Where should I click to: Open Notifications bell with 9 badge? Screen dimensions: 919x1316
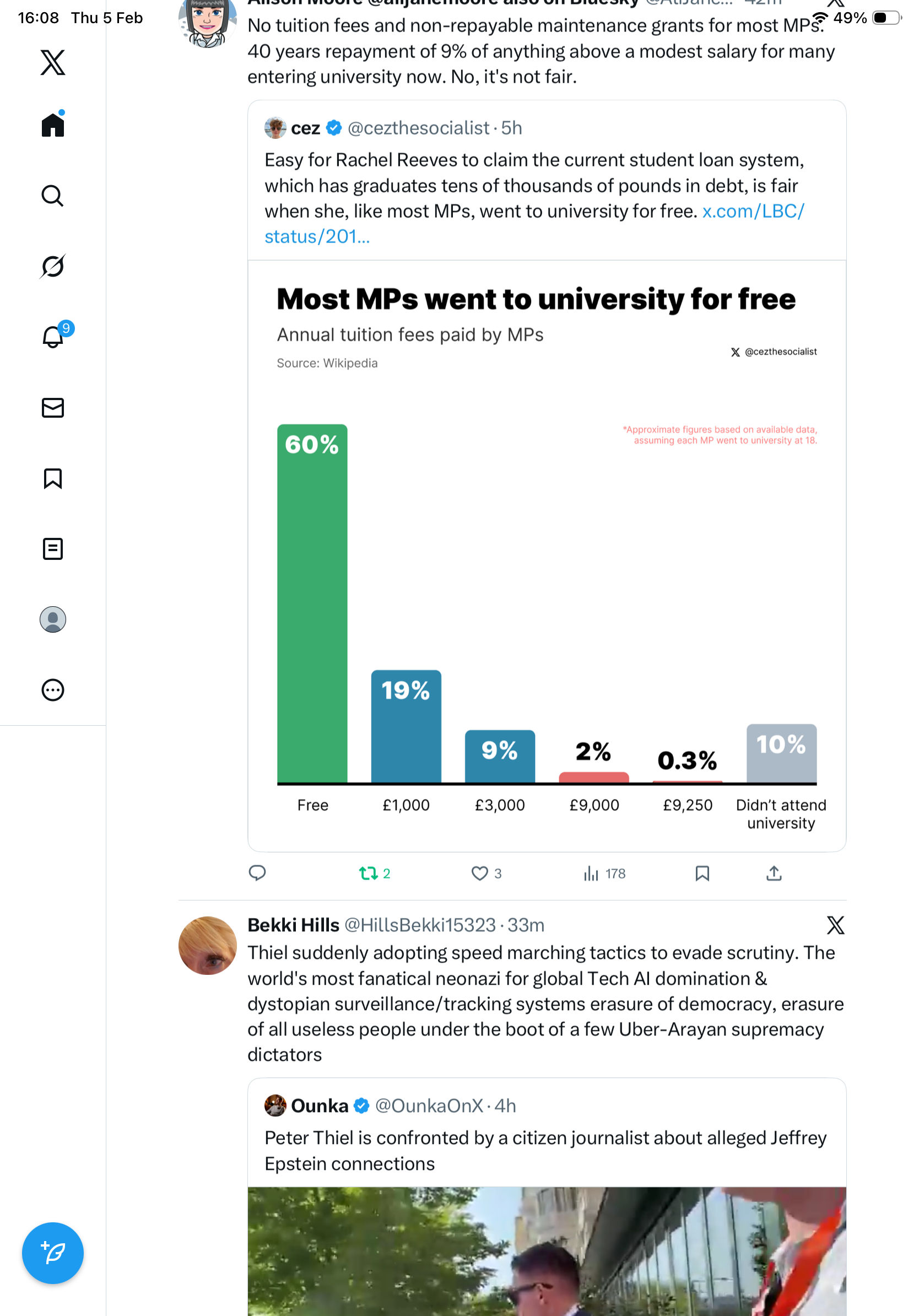coord(53,337)
